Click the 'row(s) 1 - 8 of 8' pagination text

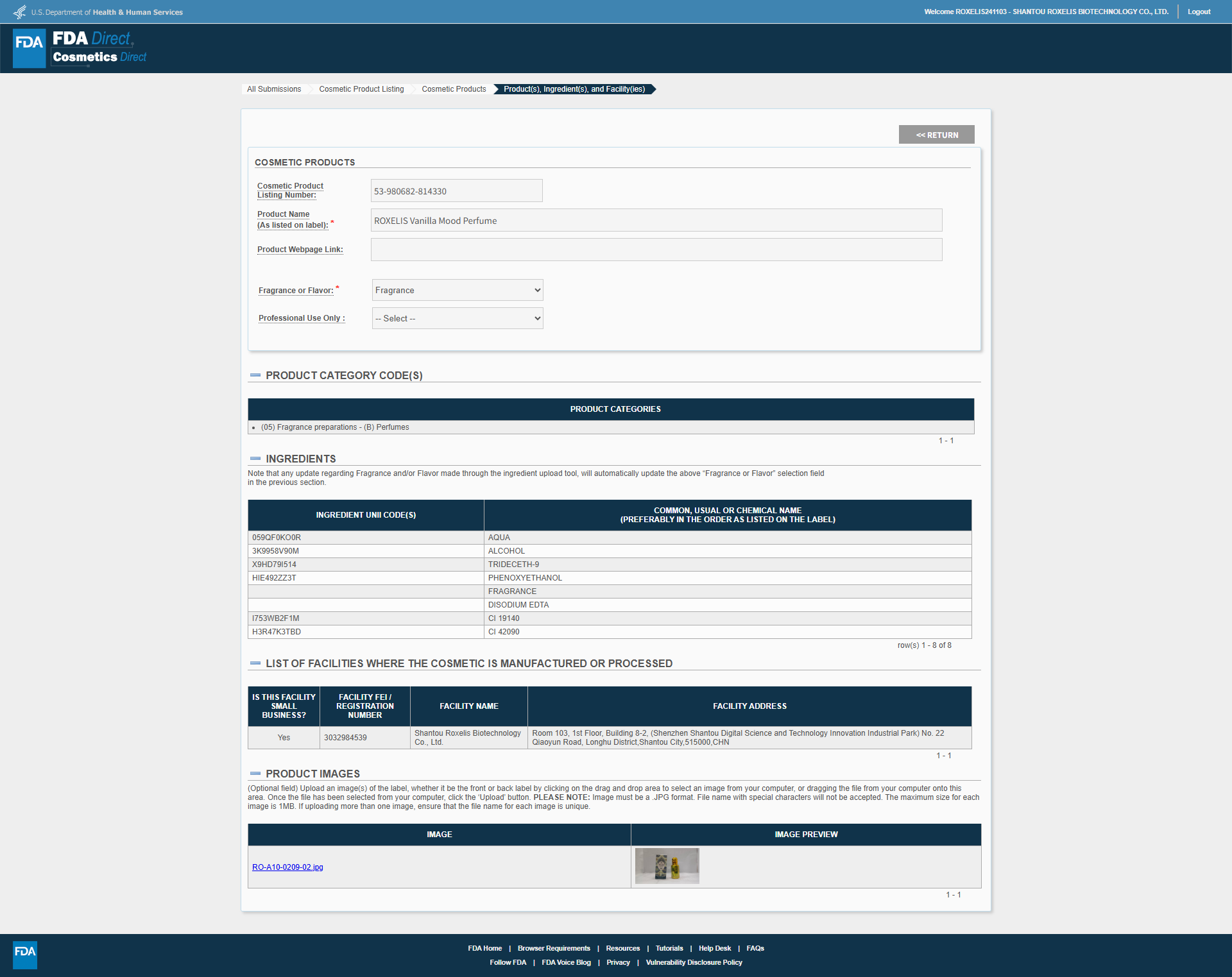pos(924,645)
